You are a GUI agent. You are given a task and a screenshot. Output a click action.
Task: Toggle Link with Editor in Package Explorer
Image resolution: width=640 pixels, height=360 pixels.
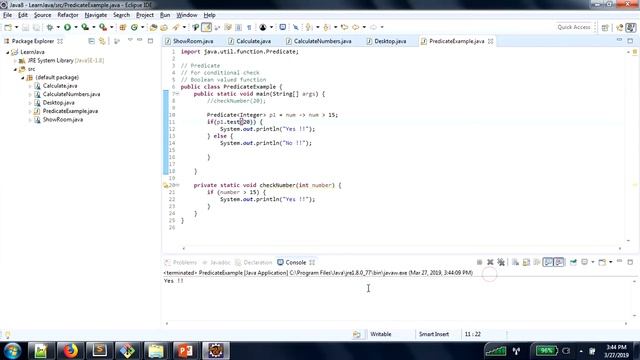pos(102,41)
